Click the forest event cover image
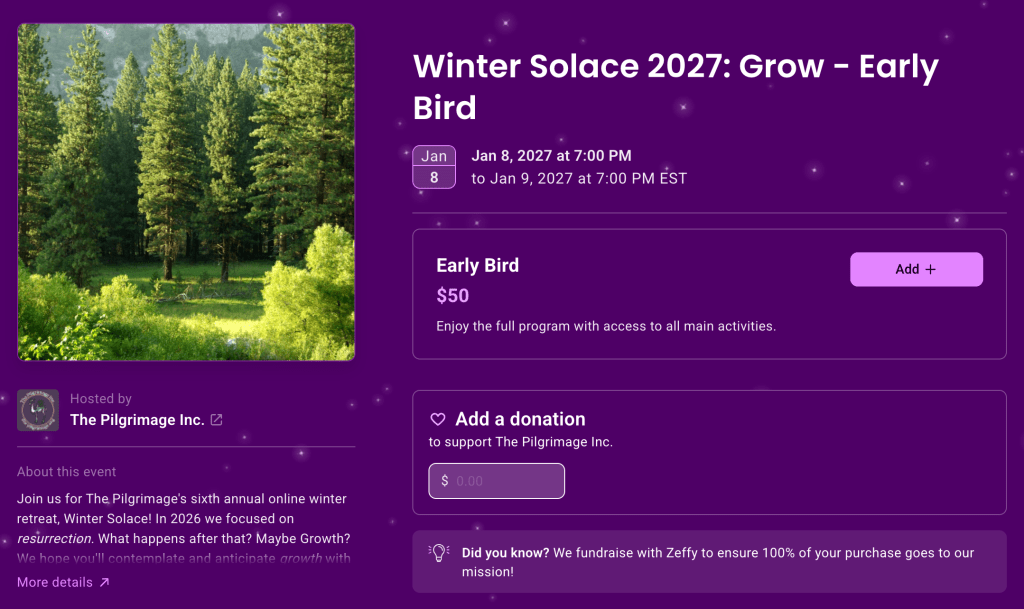The height and width of the screenshot is (609, 1024). click(186, 192)
